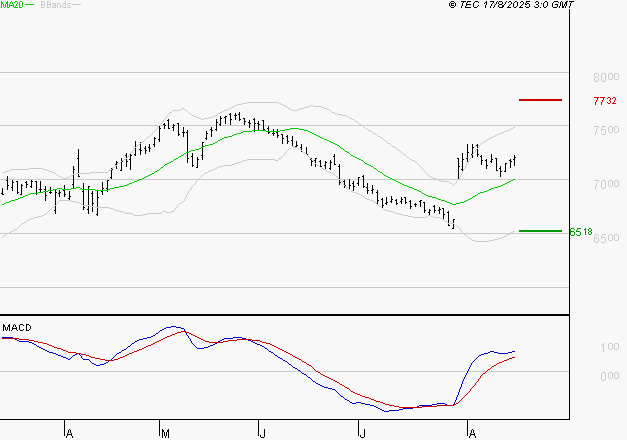Click the 7000 price axis label
This screenshot has width=627, height=440.
[x=606, y=184]
